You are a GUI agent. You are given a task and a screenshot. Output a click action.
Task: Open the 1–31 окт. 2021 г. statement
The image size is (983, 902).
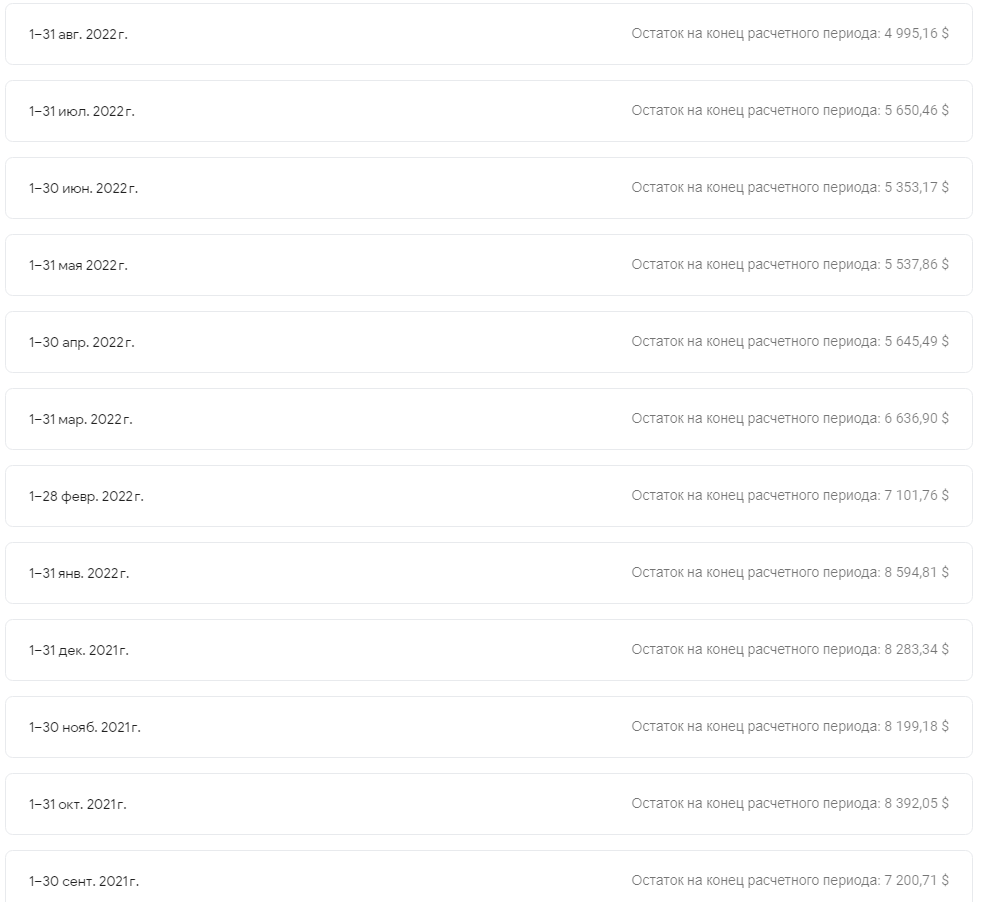488,804
